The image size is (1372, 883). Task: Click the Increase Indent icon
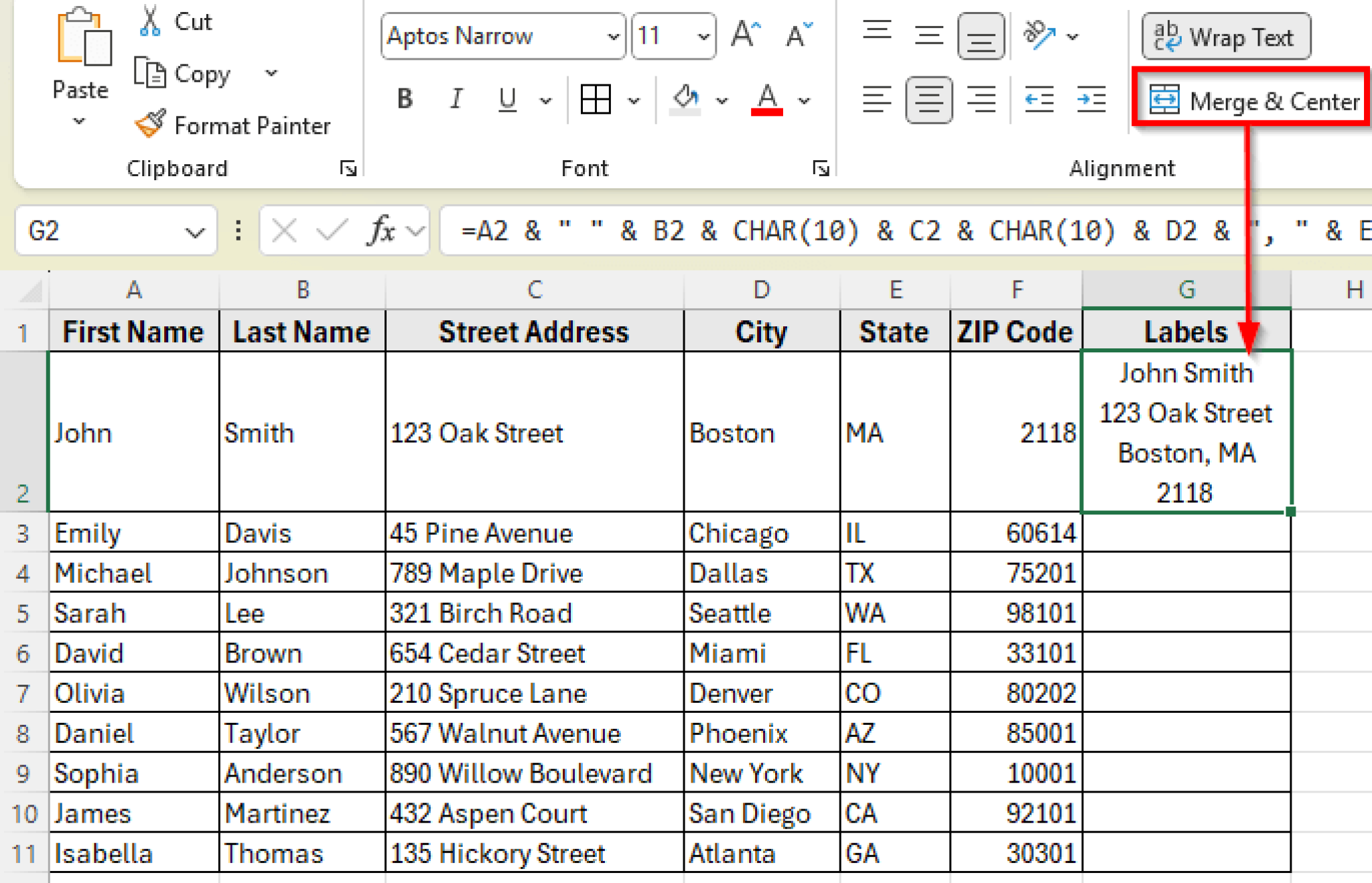click(x=1091, y=100)
